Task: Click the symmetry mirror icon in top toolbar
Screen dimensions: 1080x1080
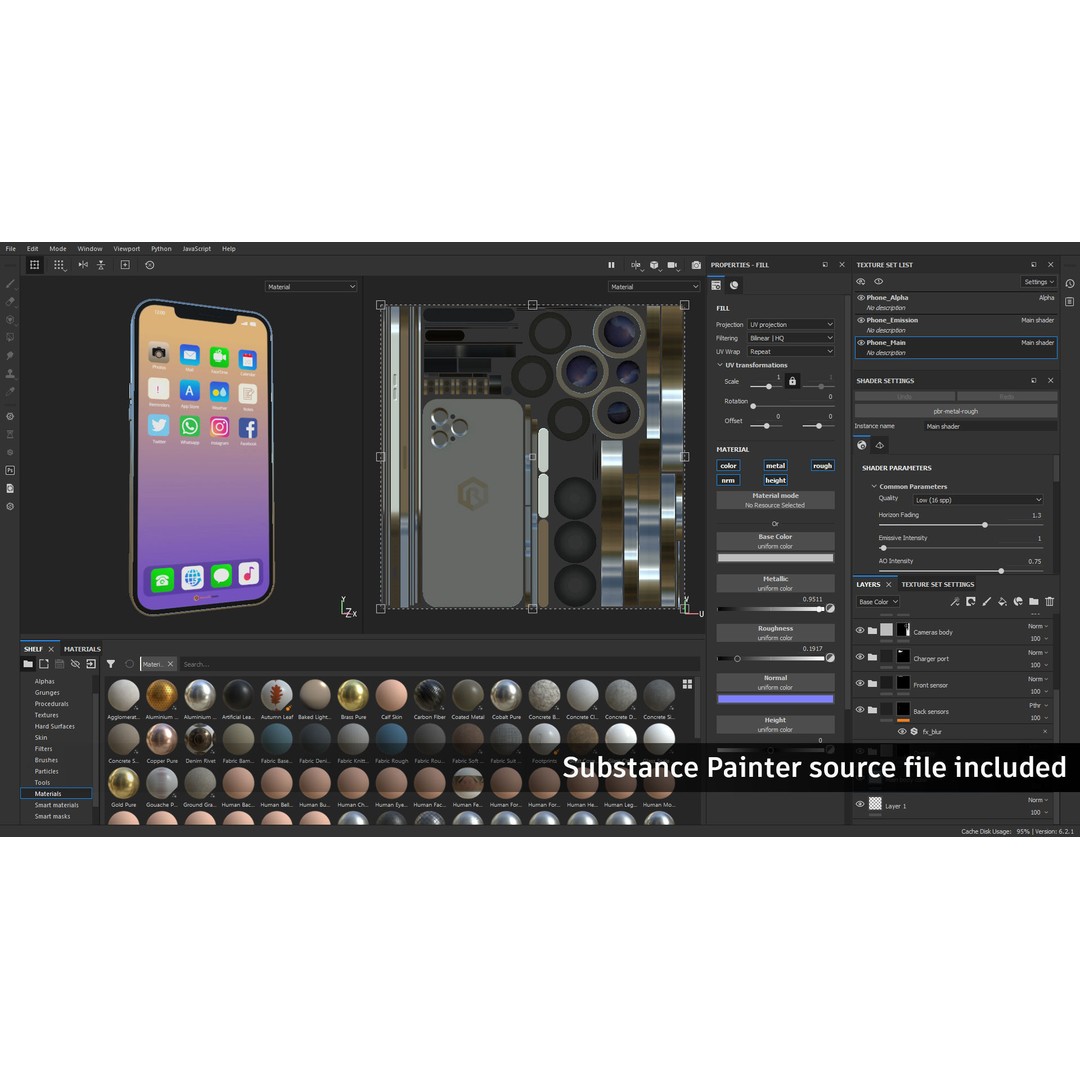Action: (83, 265)
